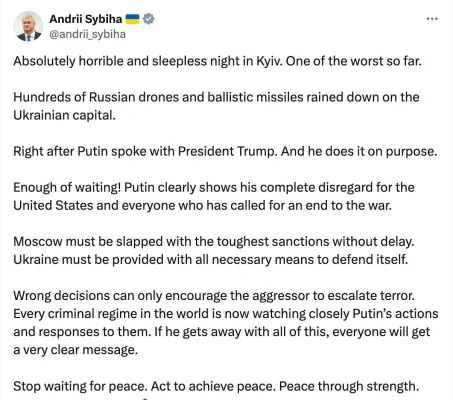Screen dimensions: 453x400
Task: Open the three-dot more options menu
Action: pos(432,19)
